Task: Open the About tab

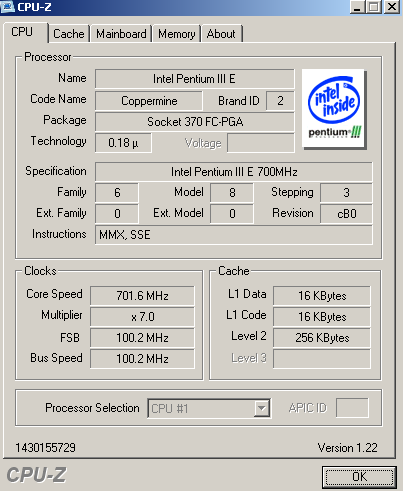Action: pyautogui.click(x=221, y=34)
